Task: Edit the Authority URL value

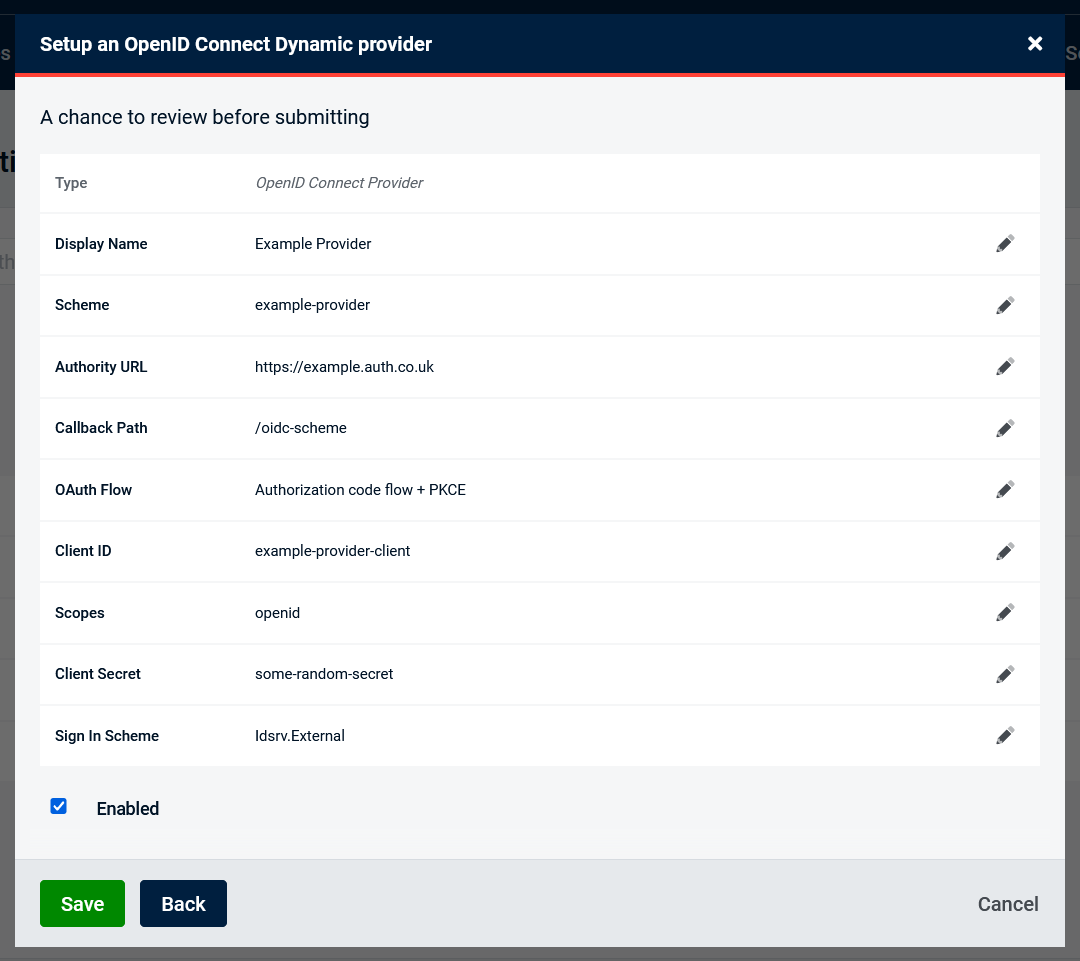Action: coord(1005,367)
